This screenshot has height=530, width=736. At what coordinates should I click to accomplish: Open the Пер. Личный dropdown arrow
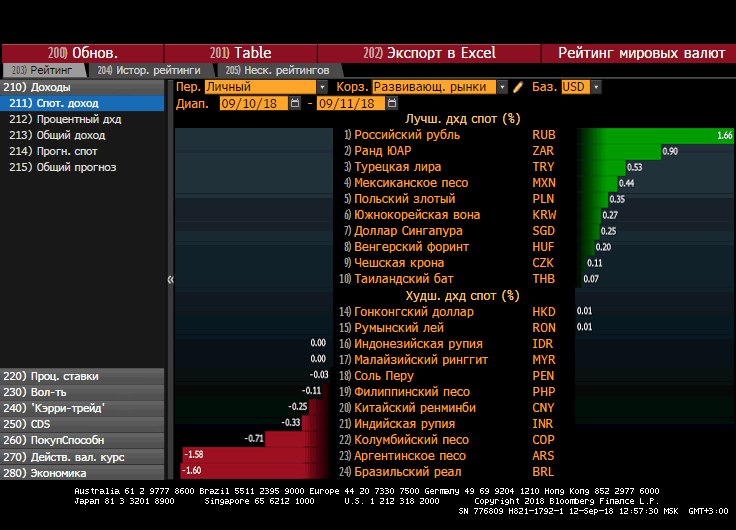322,87
